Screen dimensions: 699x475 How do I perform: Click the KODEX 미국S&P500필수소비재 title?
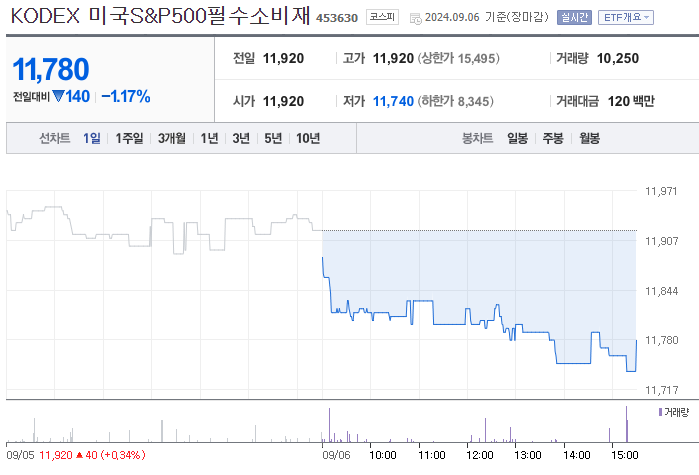pos(160,16)
